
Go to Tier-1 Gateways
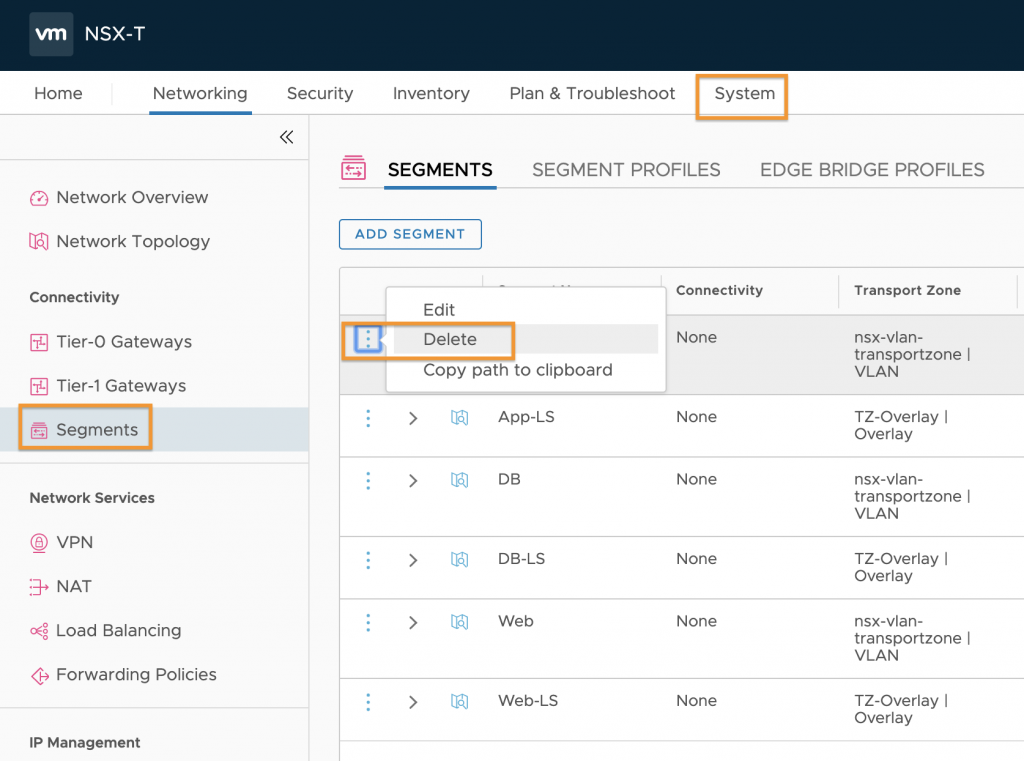pos(121,386)
